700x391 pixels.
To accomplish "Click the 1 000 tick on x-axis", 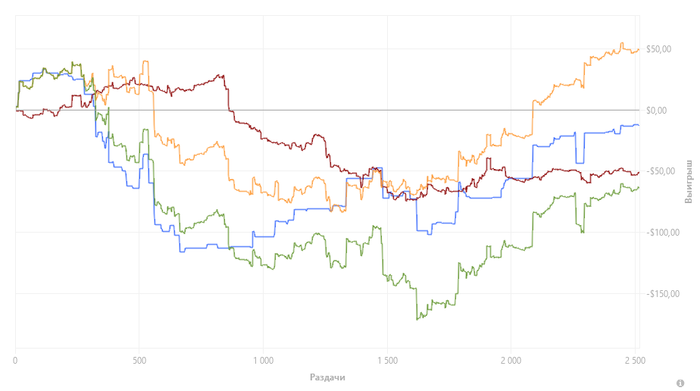I will point(263,360).
